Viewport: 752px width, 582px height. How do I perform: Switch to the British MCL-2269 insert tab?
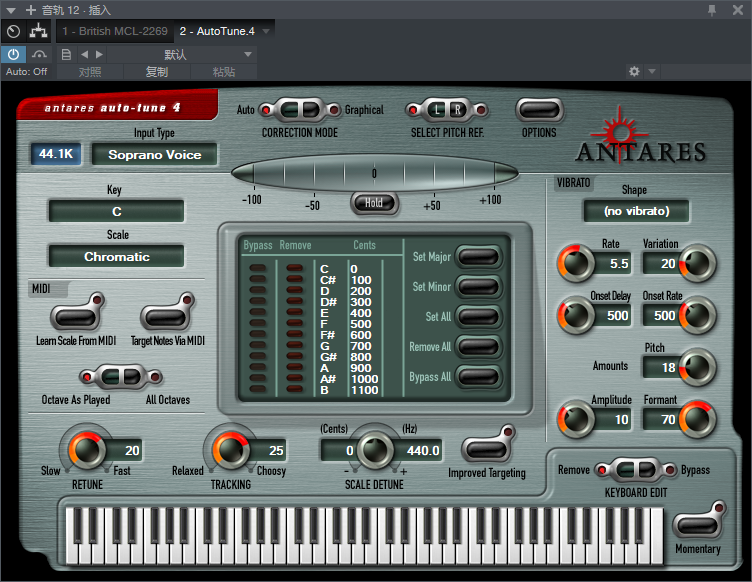tap(115, 31)
